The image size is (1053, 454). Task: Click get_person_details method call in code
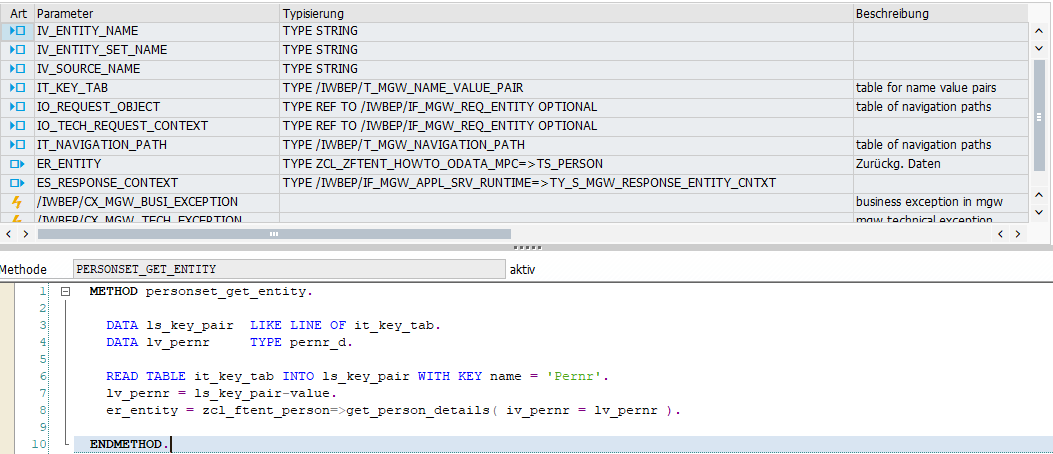(x=420, y=410)
